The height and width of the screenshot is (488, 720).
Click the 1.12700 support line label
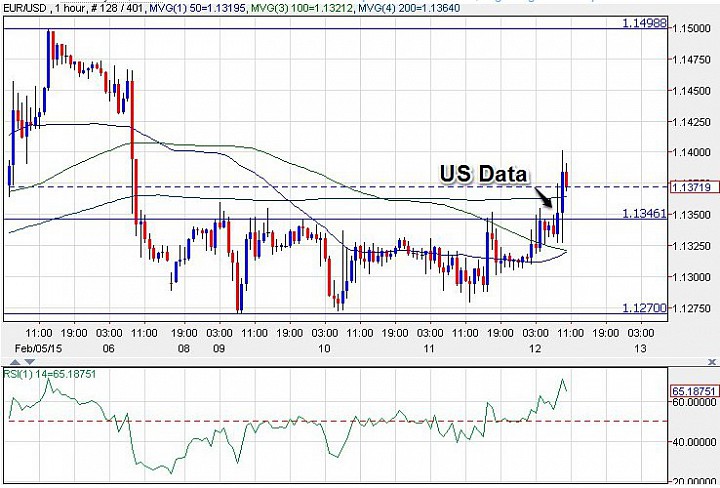click(644, 308)
